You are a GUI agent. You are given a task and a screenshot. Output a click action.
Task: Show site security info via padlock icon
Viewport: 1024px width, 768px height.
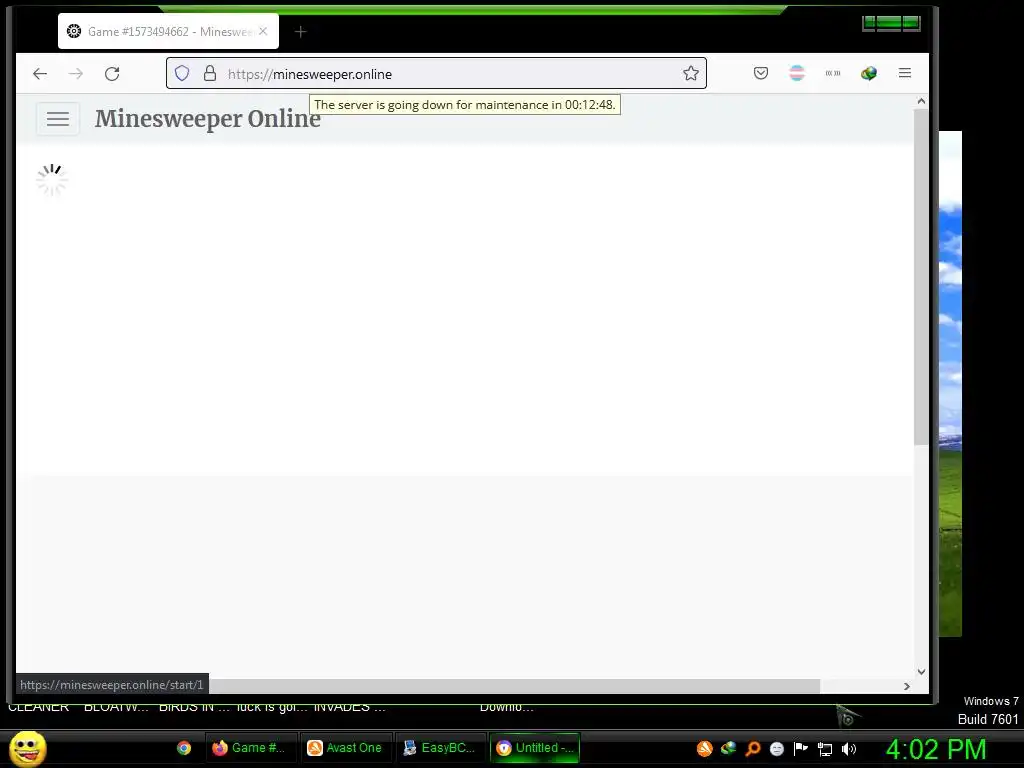pyautogui.click(x=210, y=73)
